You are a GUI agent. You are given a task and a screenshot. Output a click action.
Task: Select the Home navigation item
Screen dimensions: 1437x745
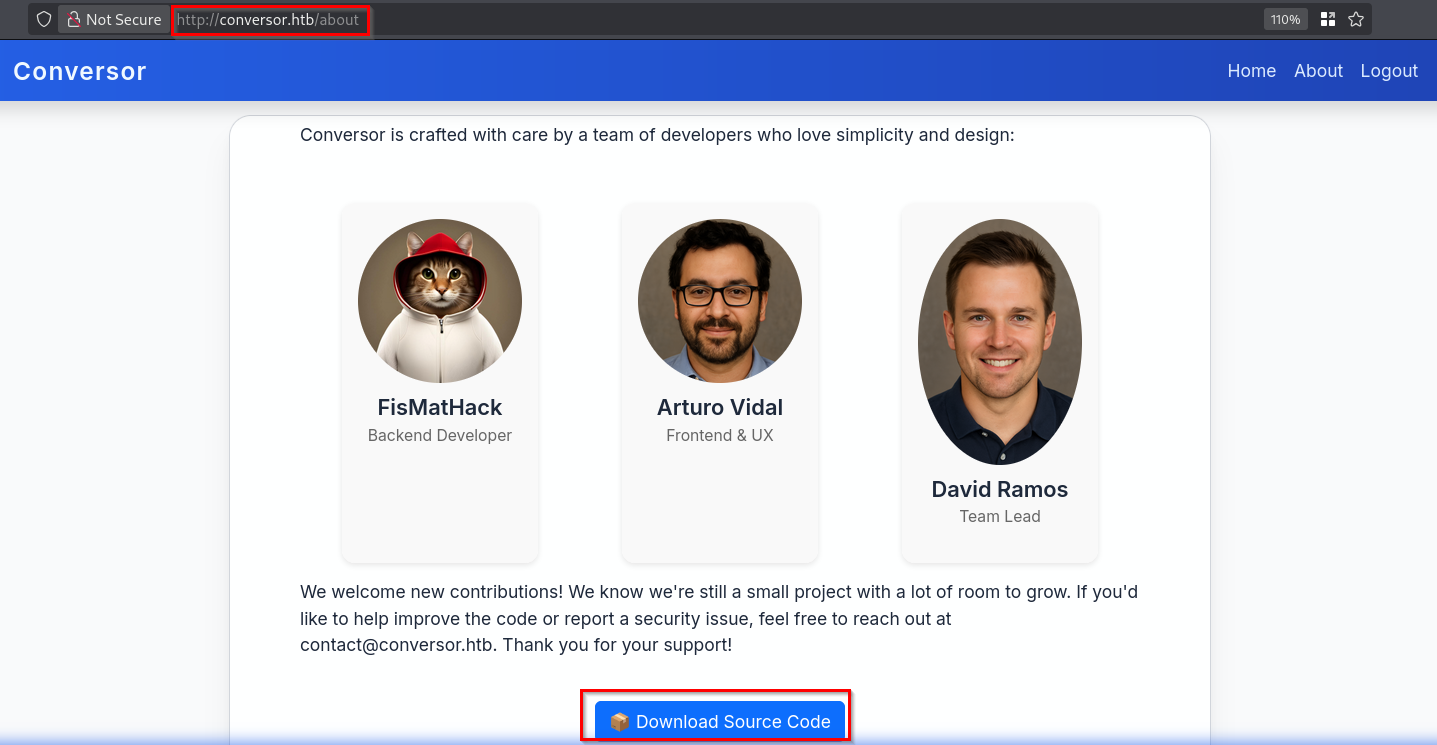(x=1251, y=70)
